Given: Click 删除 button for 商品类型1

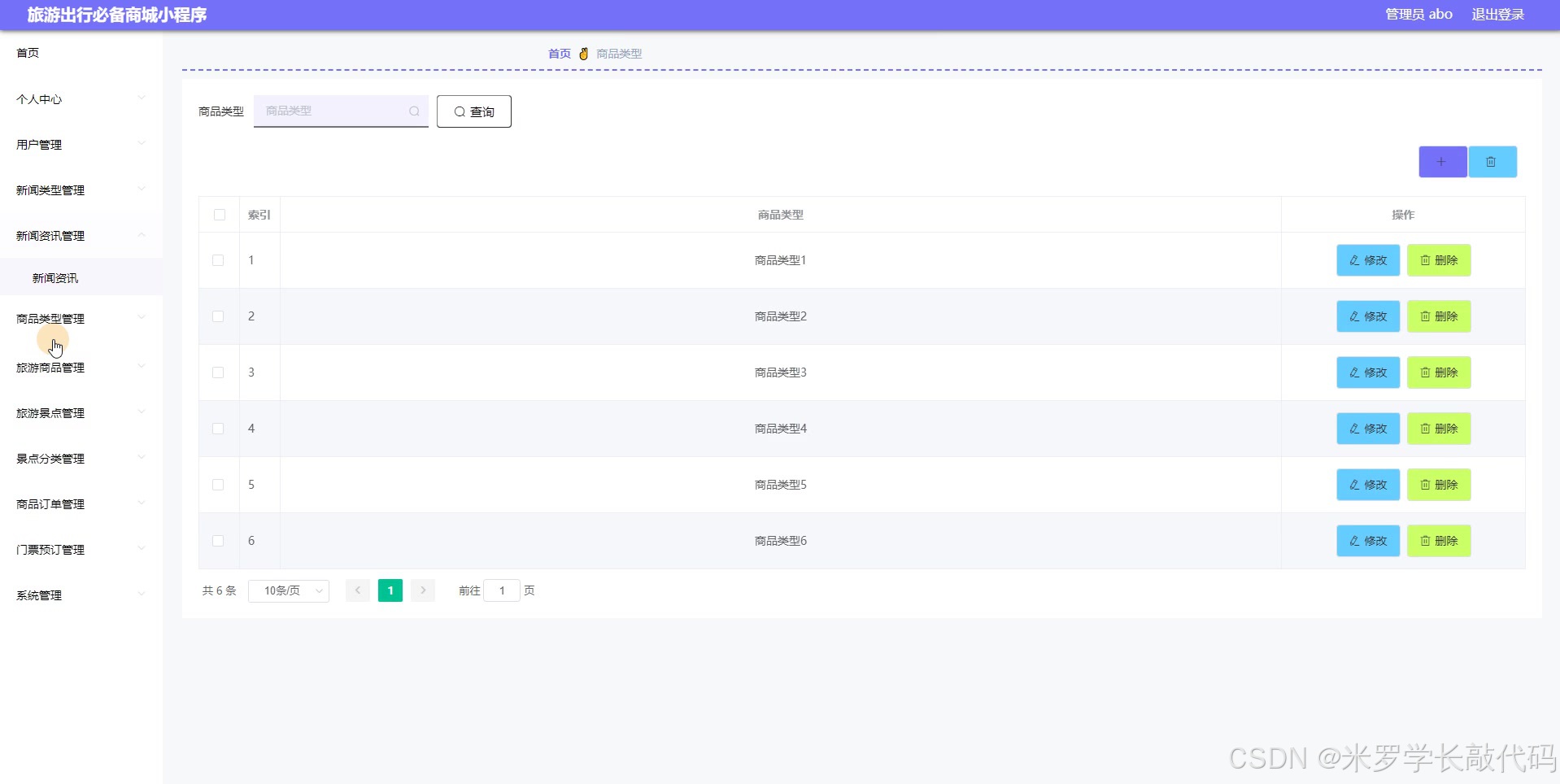Looking at the screenshot, I should coord(1439,260).
